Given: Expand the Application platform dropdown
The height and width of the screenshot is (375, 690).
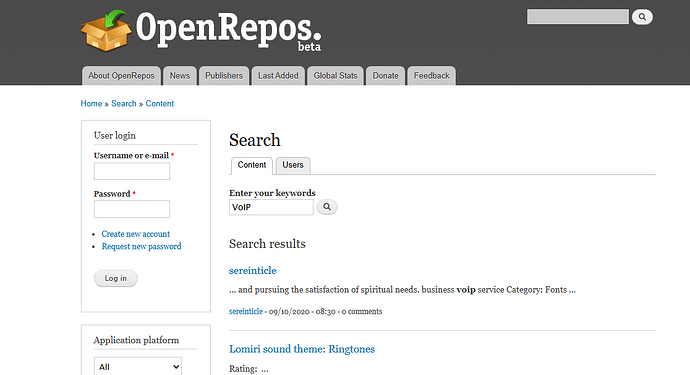Looking at the screenshot, I should point(138,367).
